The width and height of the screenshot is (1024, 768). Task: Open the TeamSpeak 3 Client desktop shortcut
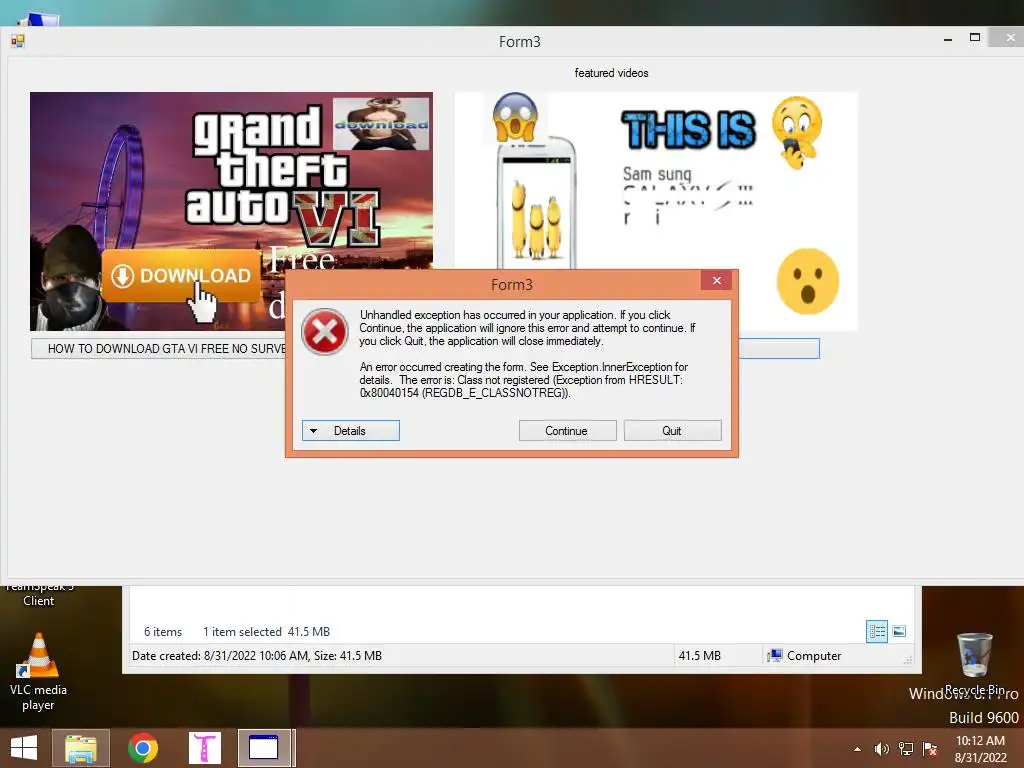(x=39, y=594)
